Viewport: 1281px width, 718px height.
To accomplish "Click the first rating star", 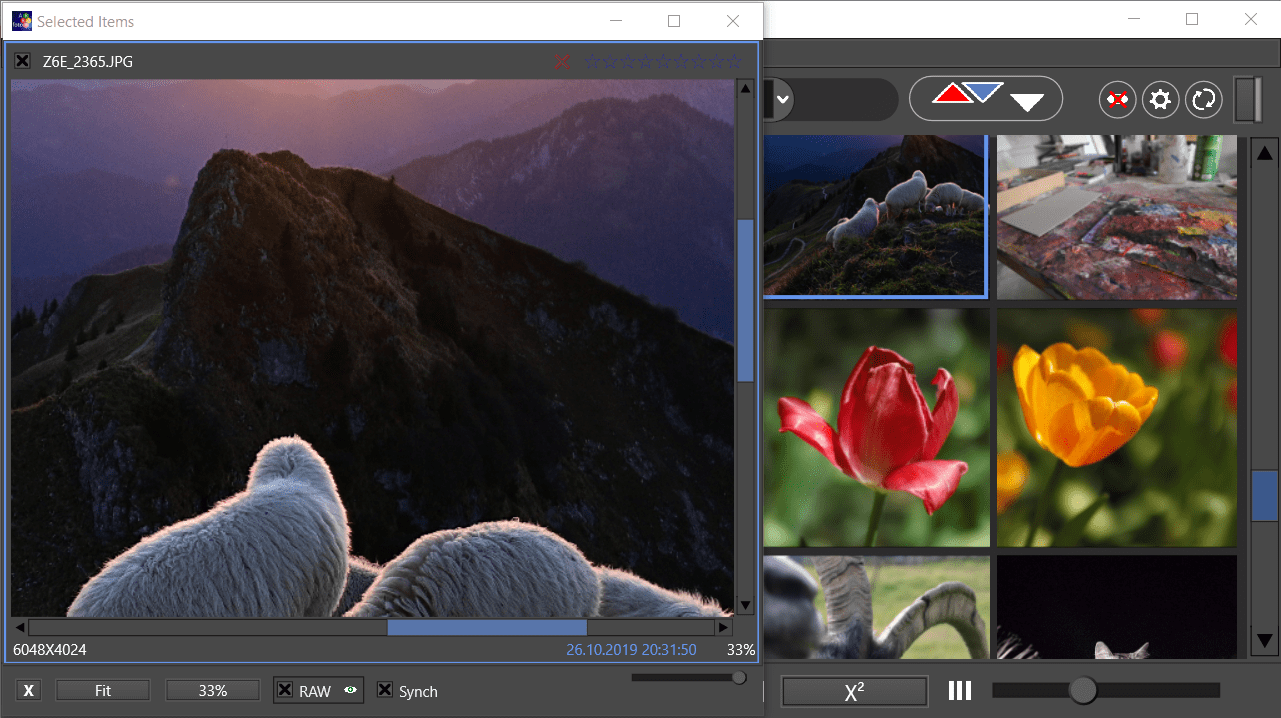I will point(591,62).
